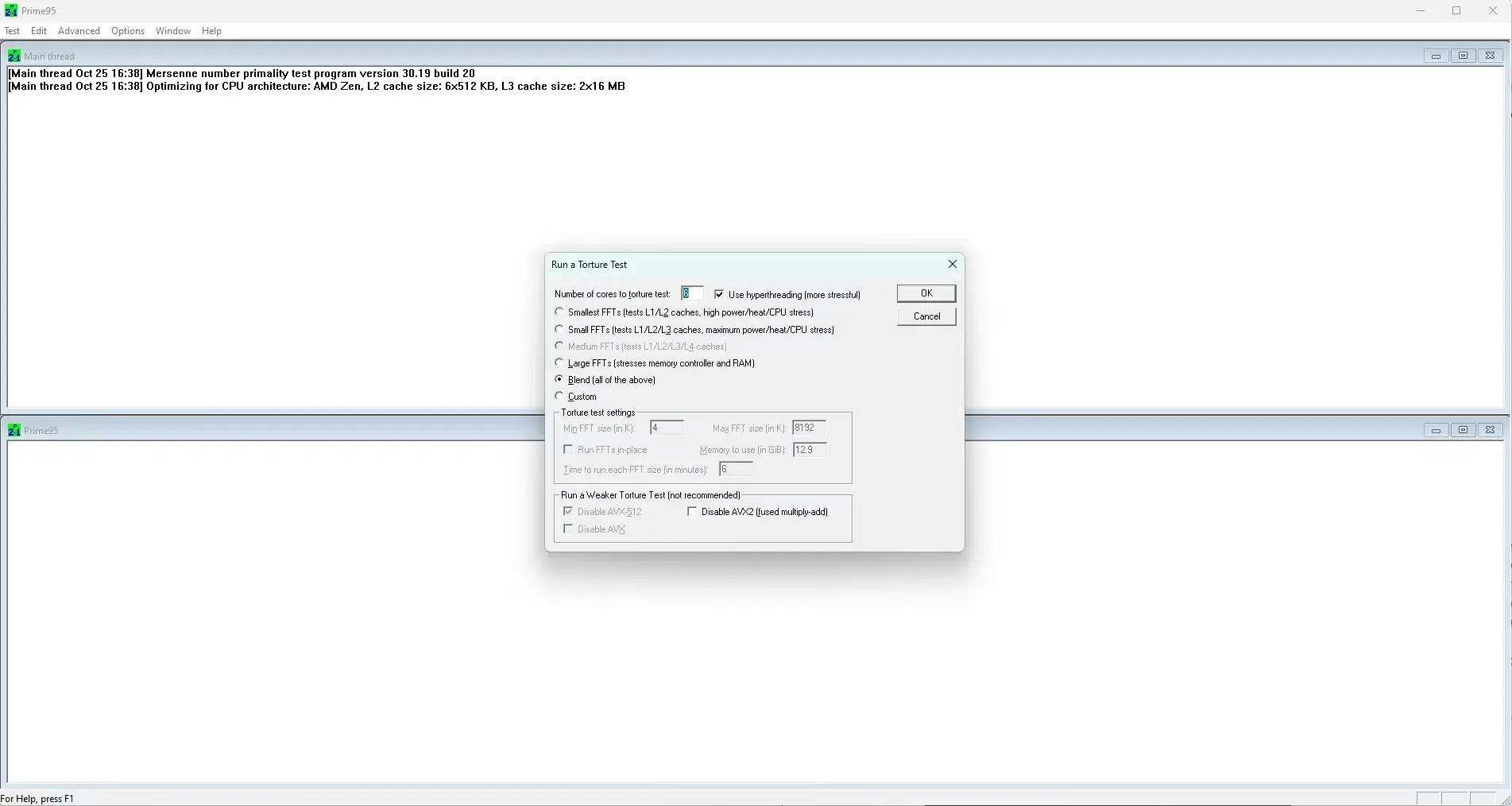Click the time per FFT size field
This screenshot has height=806, width=1512.
736,469
